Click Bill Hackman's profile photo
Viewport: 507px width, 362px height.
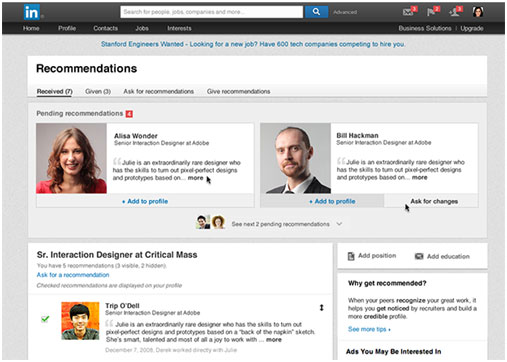coord(295,158)
